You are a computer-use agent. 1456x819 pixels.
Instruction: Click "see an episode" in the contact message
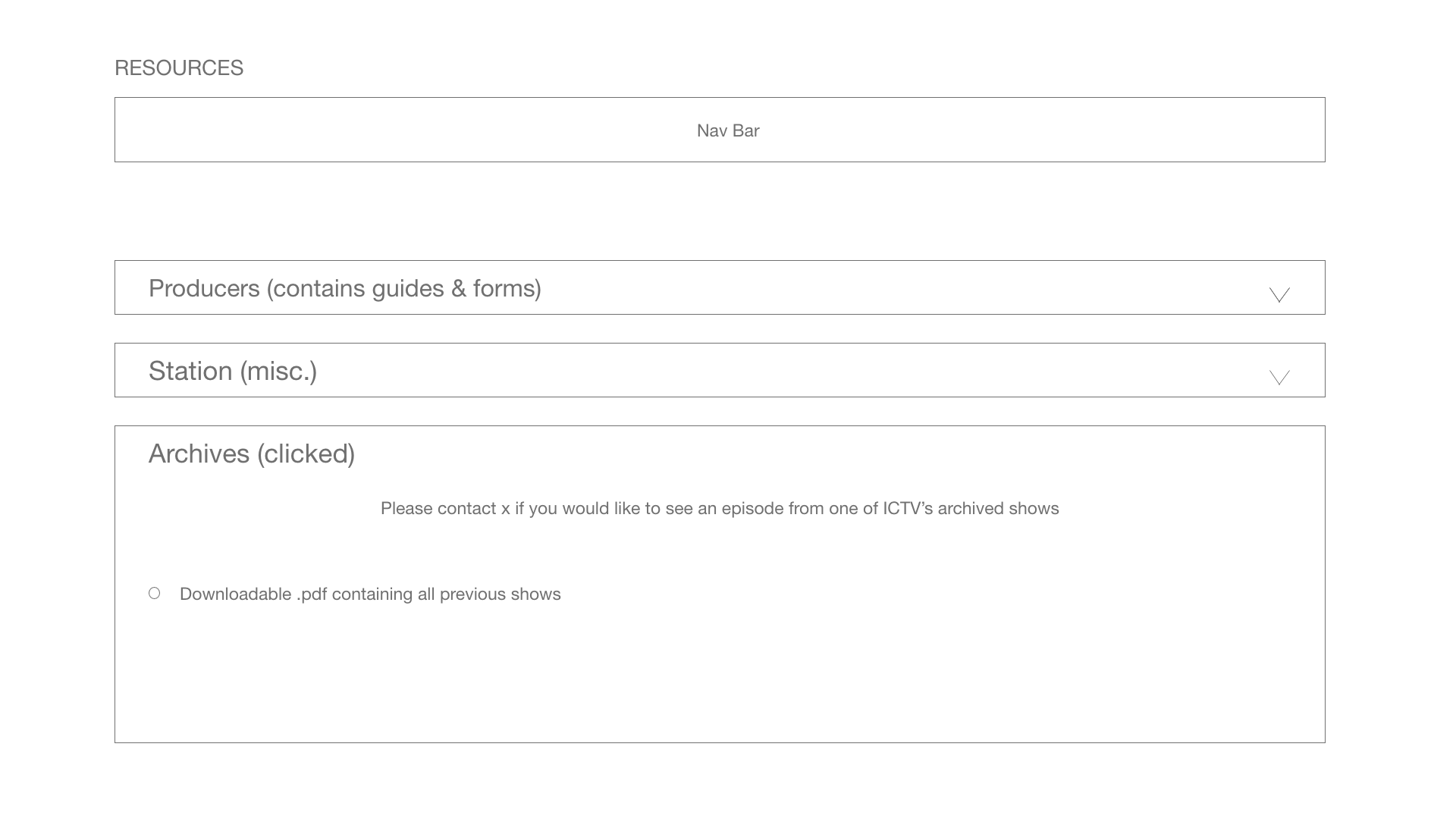[717, 508]
